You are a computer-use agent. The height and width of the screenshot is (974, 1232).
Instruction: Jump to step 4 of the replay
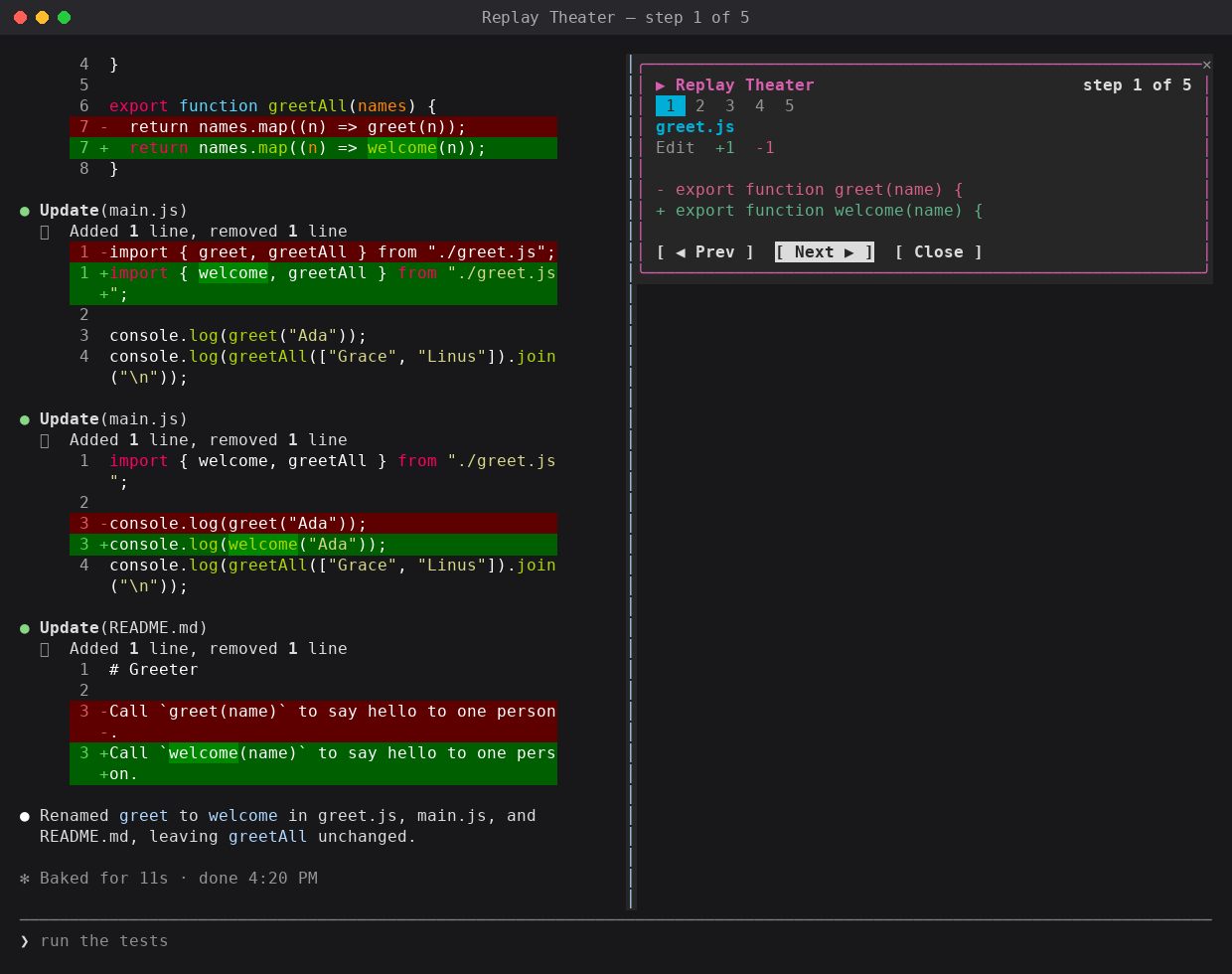click(x=760, y=106)
